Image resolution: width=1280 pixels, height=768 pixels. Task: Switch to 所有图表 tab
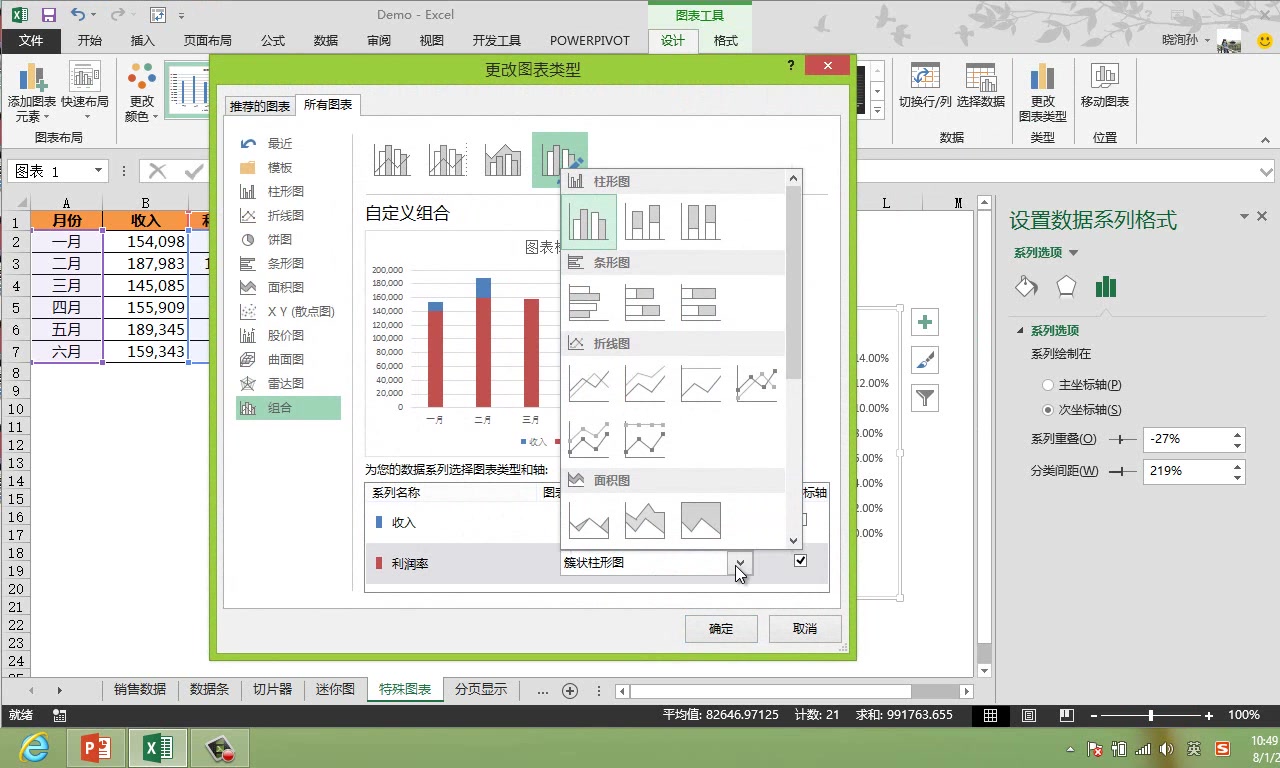coord(328,105)
